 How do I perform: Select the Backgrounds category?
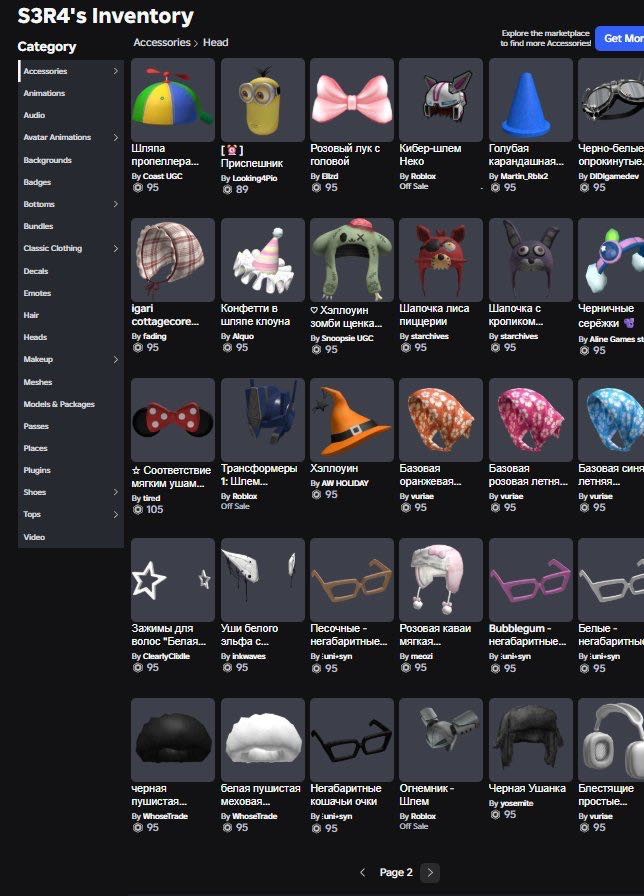click(47, 160)
